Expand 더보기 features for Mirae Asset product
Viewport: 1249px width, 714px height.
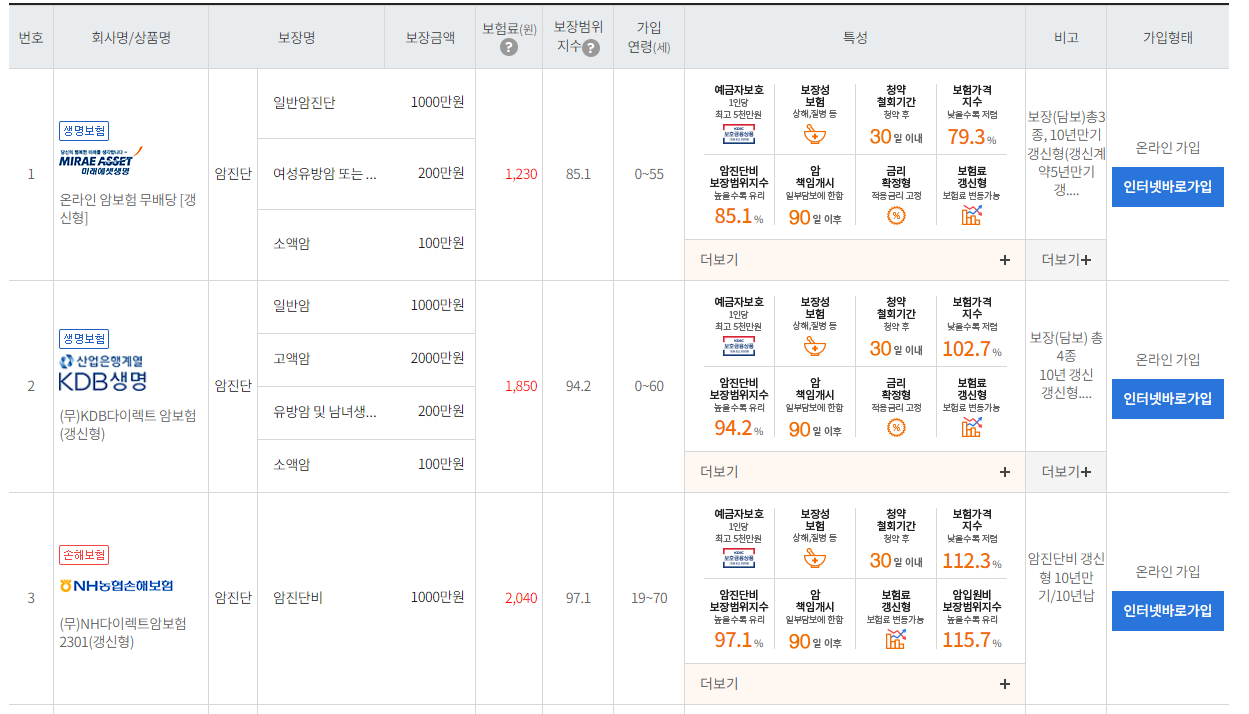[x=855, y=260]
